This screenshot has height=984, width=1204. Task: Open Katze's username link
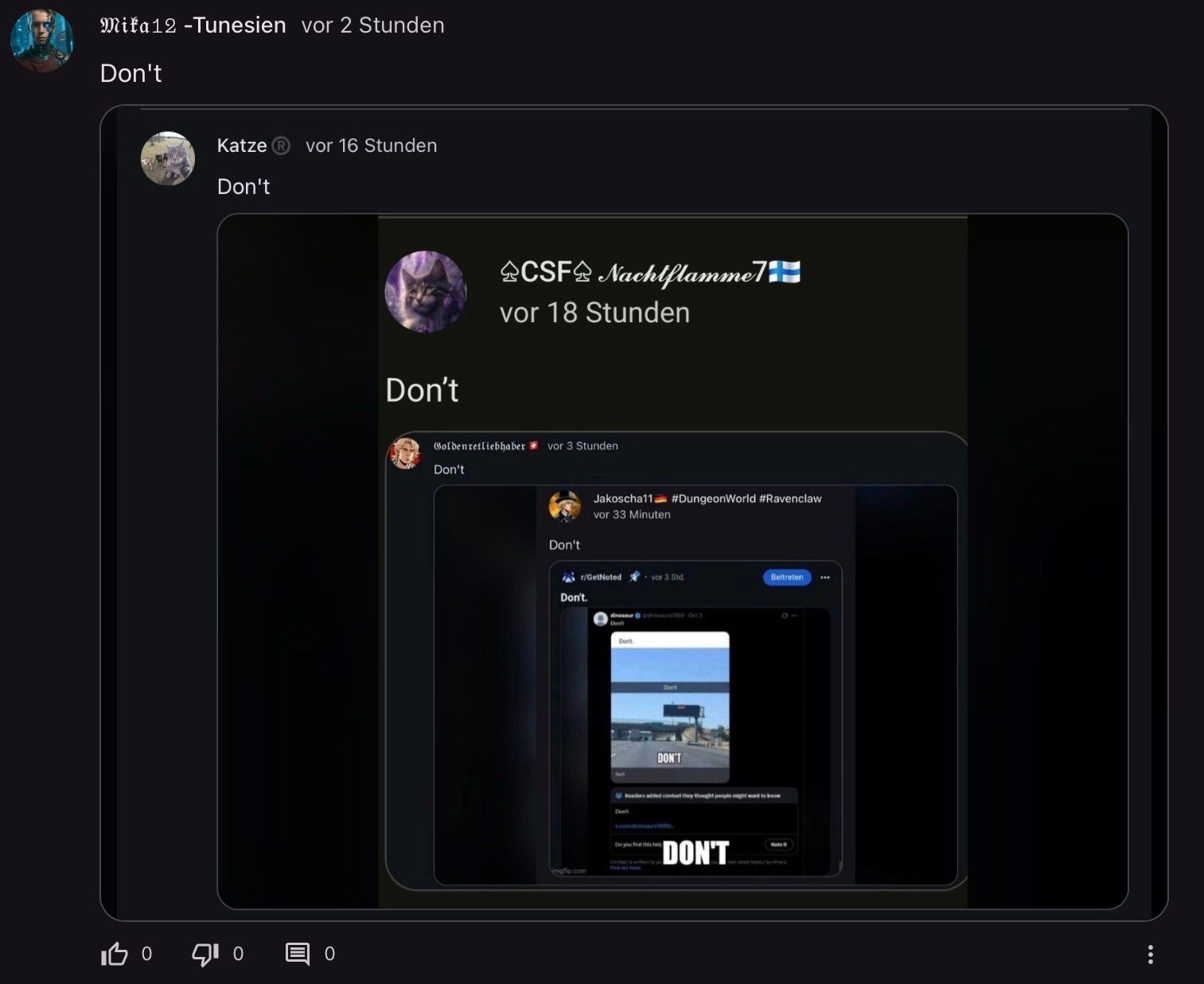pos(242,146)
